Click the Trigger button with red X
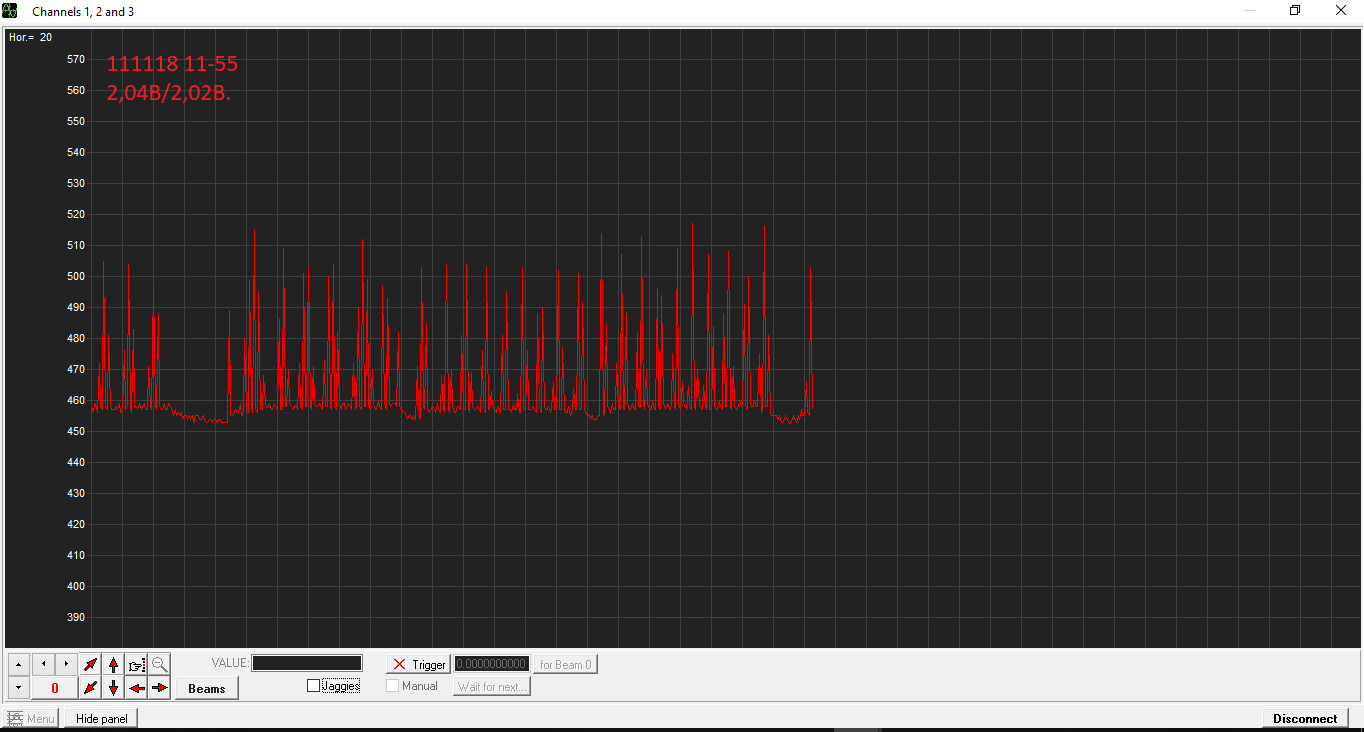 pyautogui.click(x=419, y=665)
